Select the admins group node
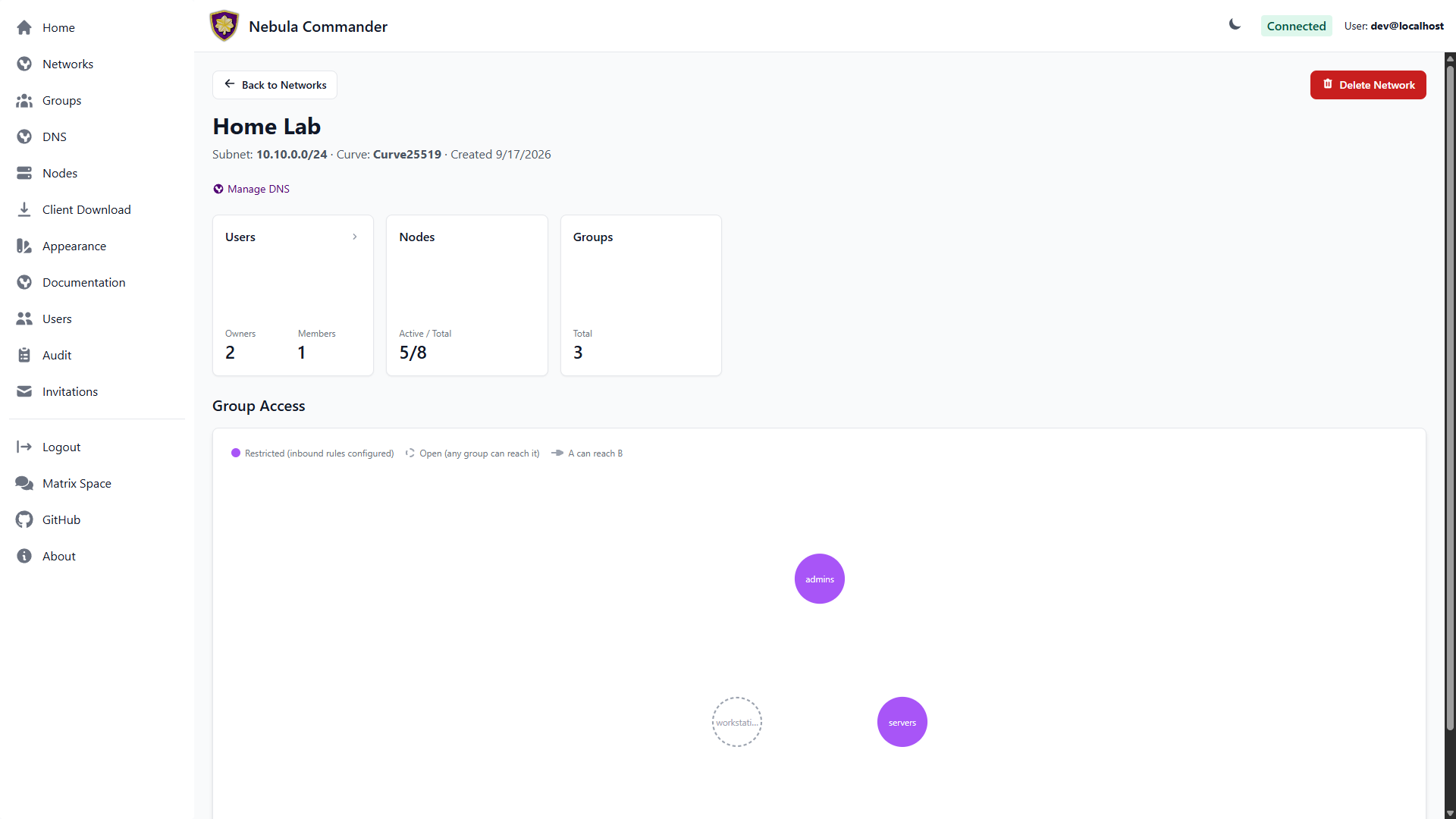Screen dimensions: 1456x819 point(820,579)
